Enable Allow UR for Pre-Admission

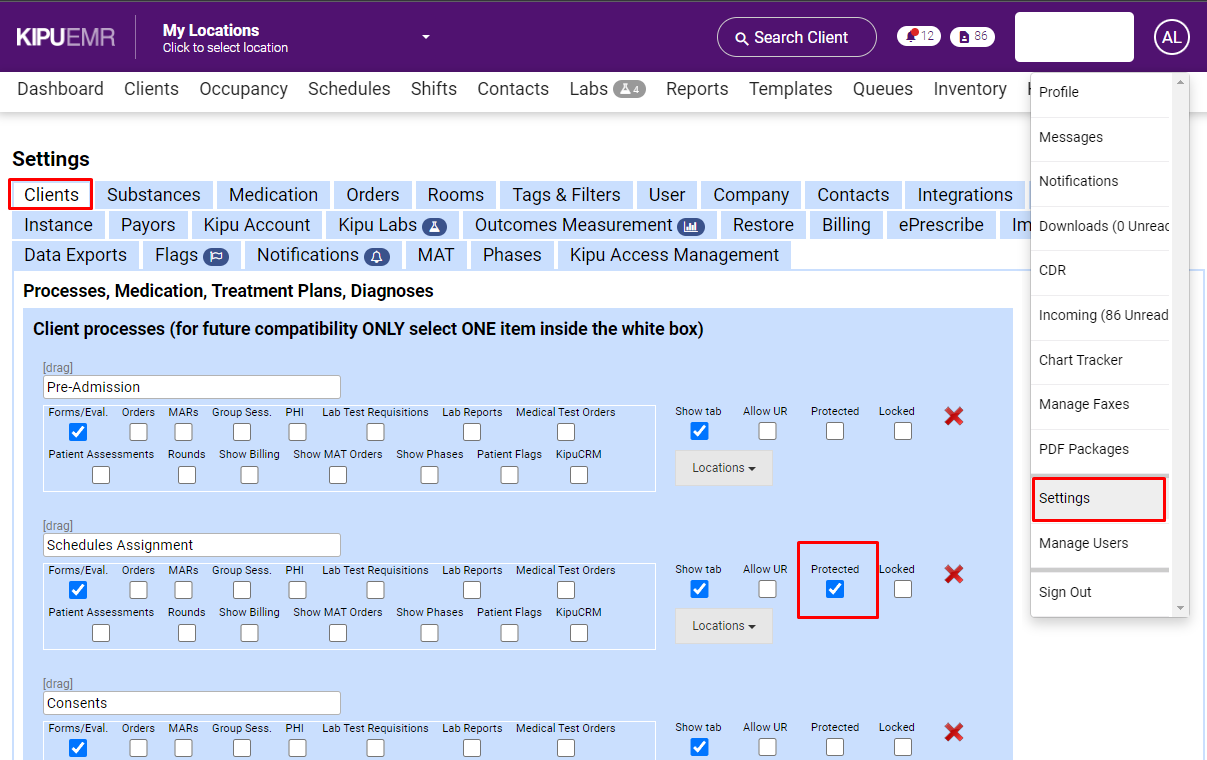click(767, 431)
